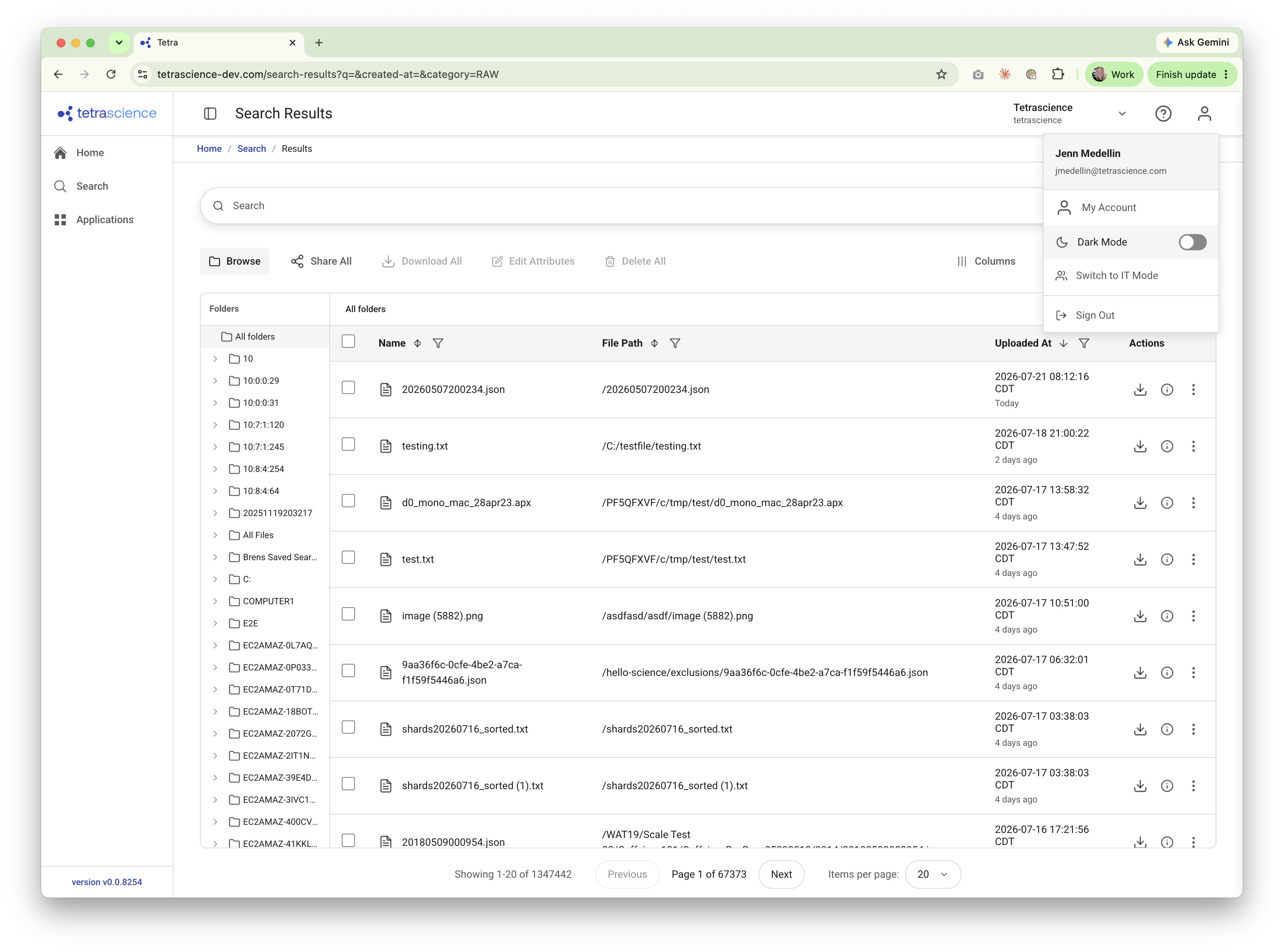Expand the COMPUTER1 folder
The width and height of the screenshot is (1284, 952).
coord(215,601)
